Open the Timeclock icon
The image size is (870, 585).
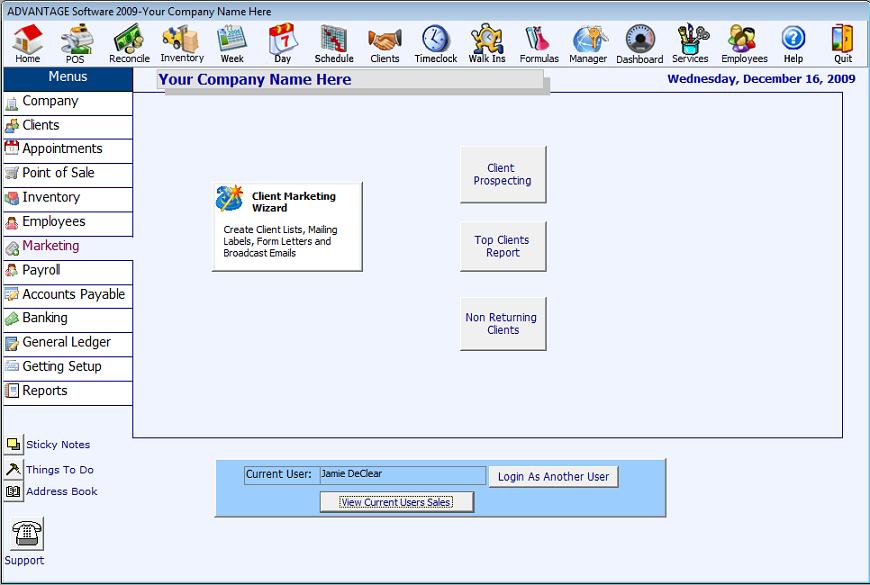point(436,43)
